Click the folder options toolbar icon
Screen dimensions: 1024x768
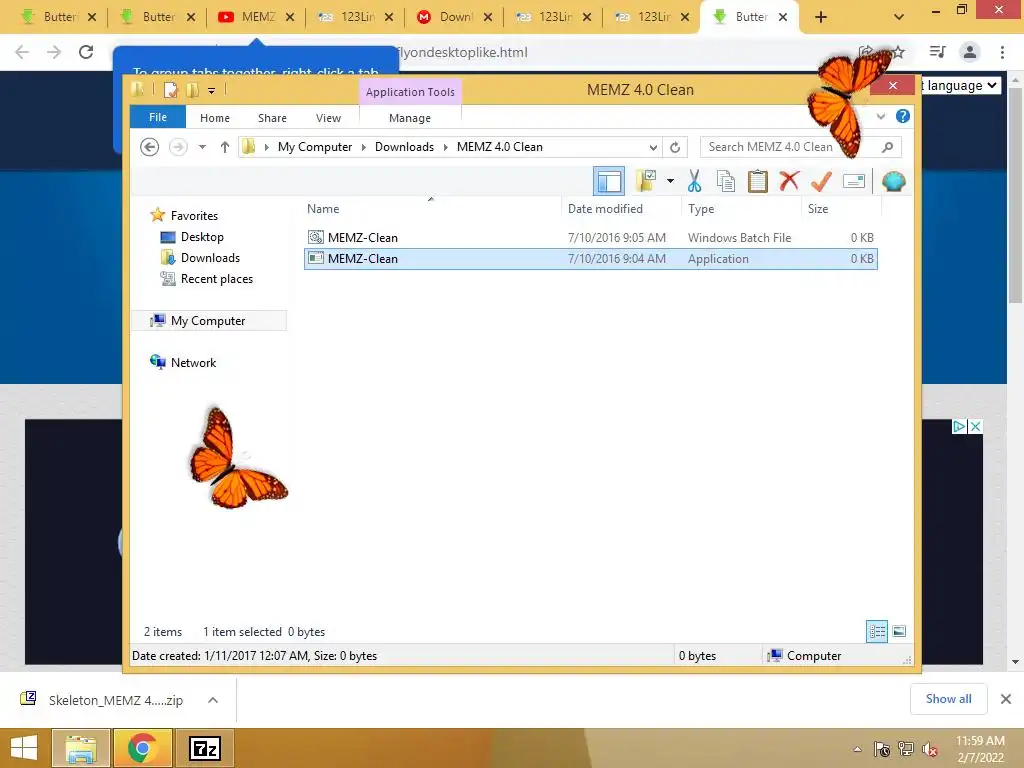click(646, 181)
